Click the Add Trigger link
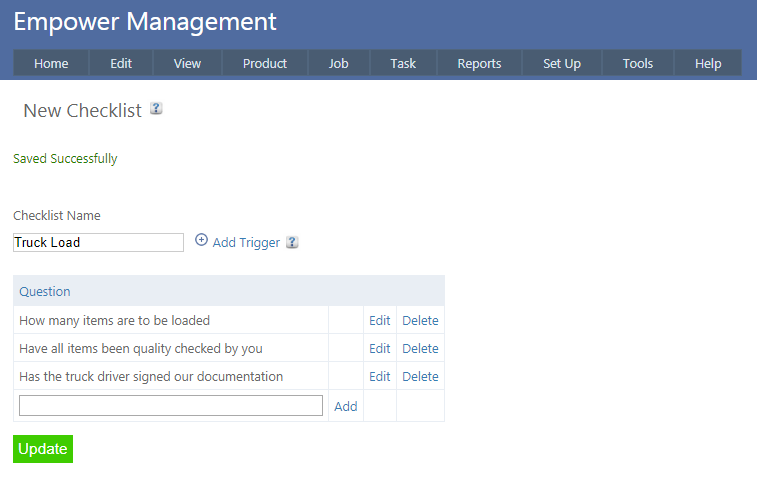The image size is (757, 477). pos(246,242)
